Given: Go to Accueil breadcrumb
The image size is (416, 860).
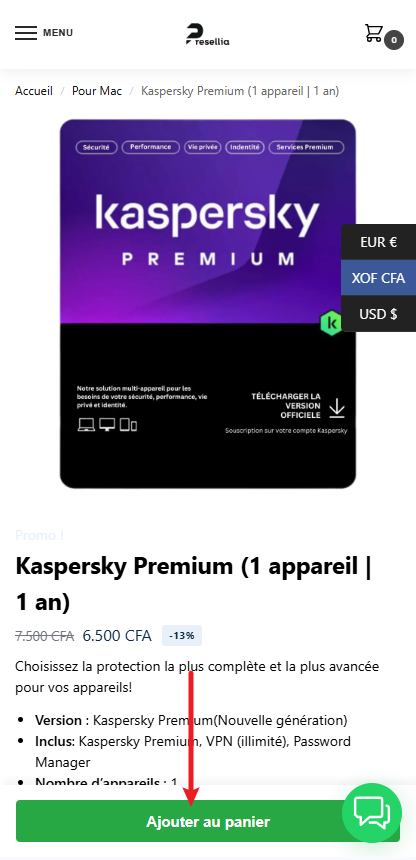Looking at the screenshot, I should [34, 91].
